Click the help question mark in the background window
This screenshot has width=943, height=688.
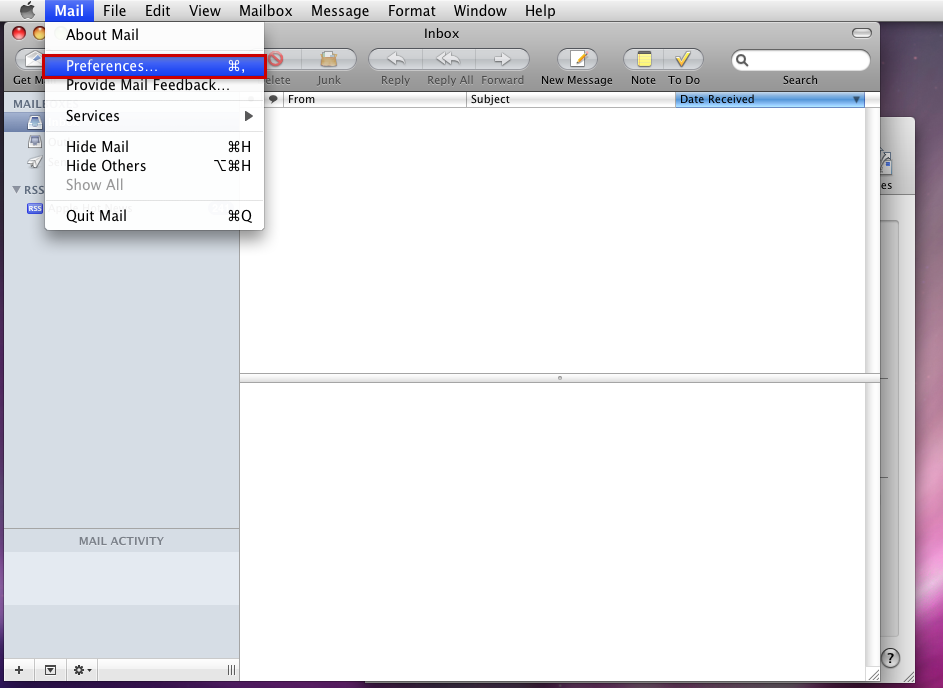tap(890, 658)
